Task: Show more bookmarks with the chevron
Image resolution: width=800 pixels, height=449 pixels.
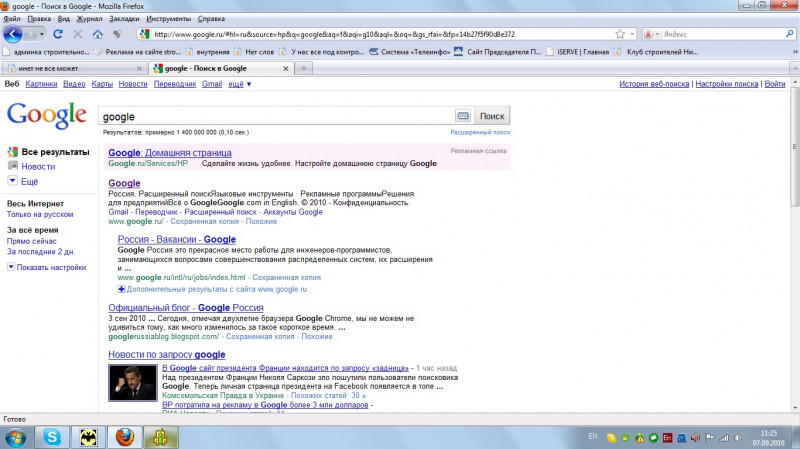Action: 794,52
